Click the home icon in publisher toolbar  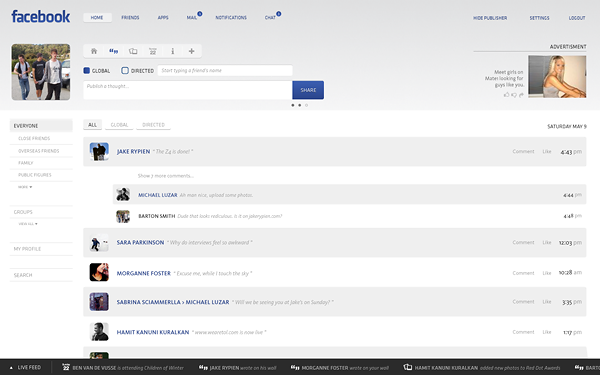click(x=94, y=51)
